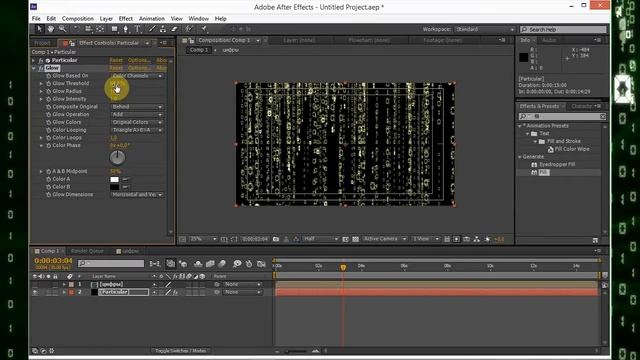Select the Eraser tool

[x=174, y=29]
